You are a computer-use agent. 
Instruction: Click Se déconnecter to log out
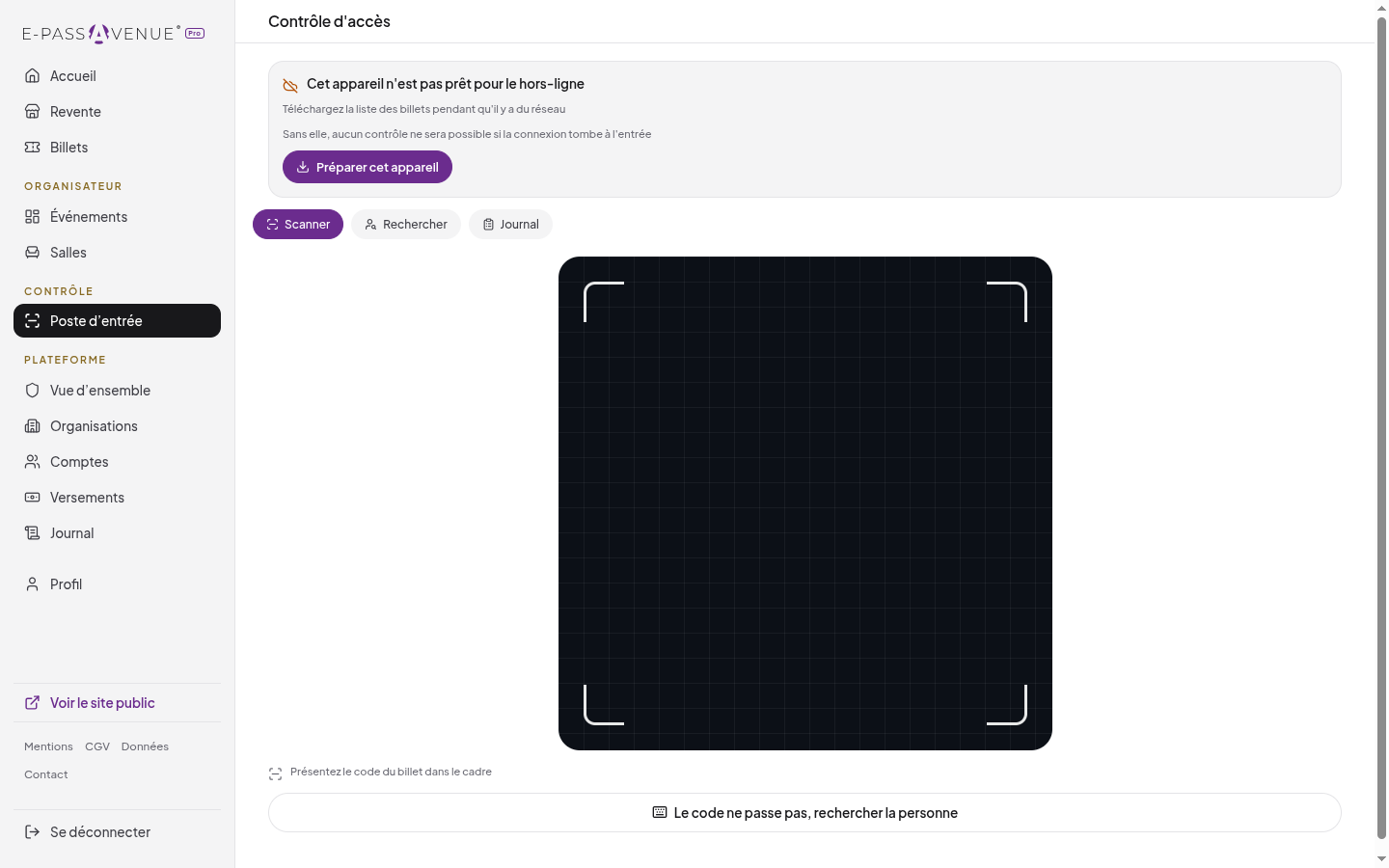[117, 832]
